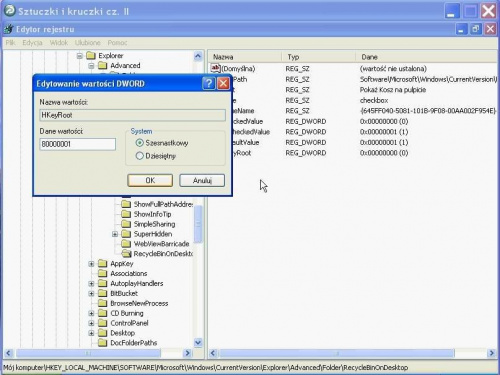Click the tree pane horizontal scrollbar thumb
The height and width of the screenshot is (375, 500).
[88, 353]
